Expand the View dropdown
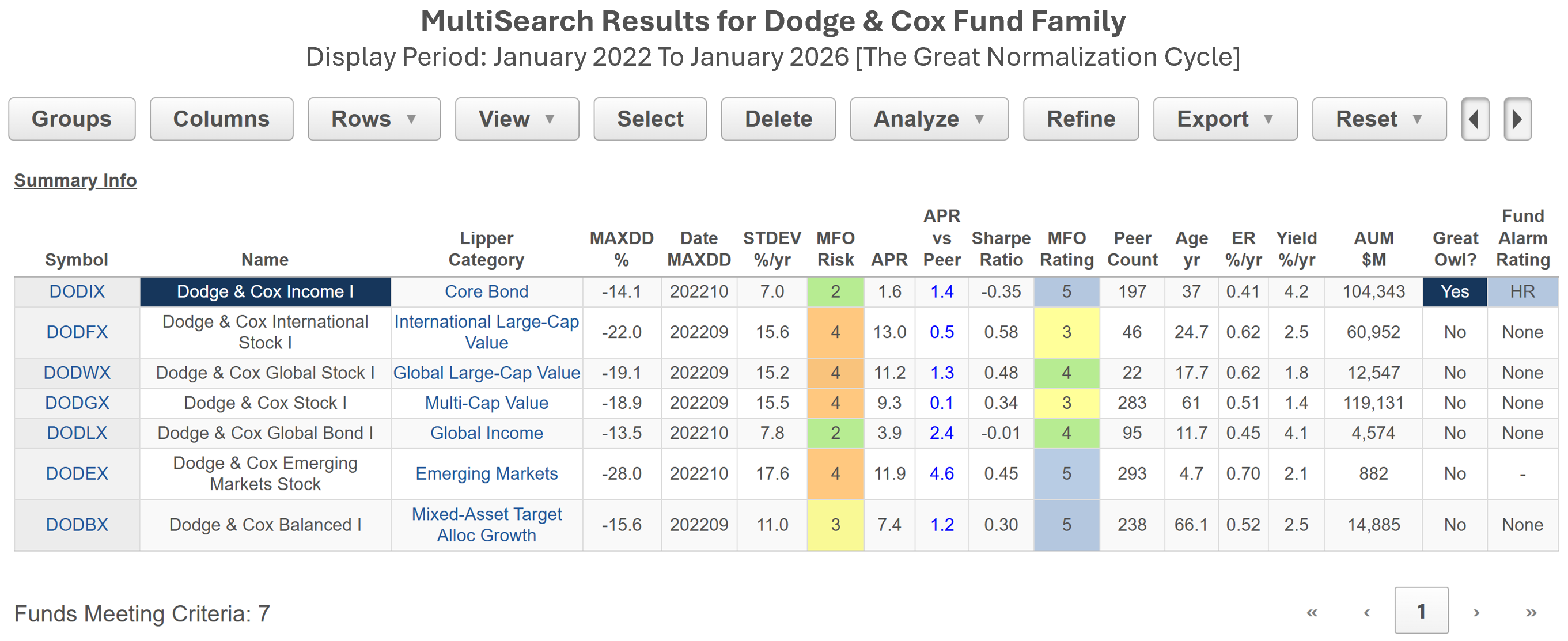 pyautogui.click(x=516, y=119)
